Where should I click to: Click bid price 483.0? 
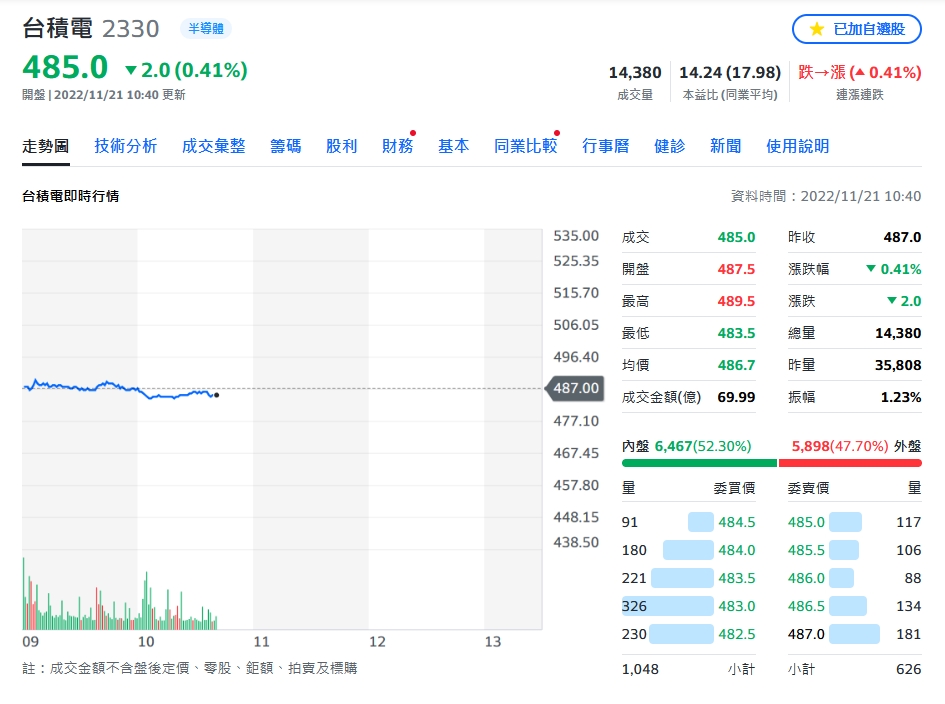coord(736,606)
